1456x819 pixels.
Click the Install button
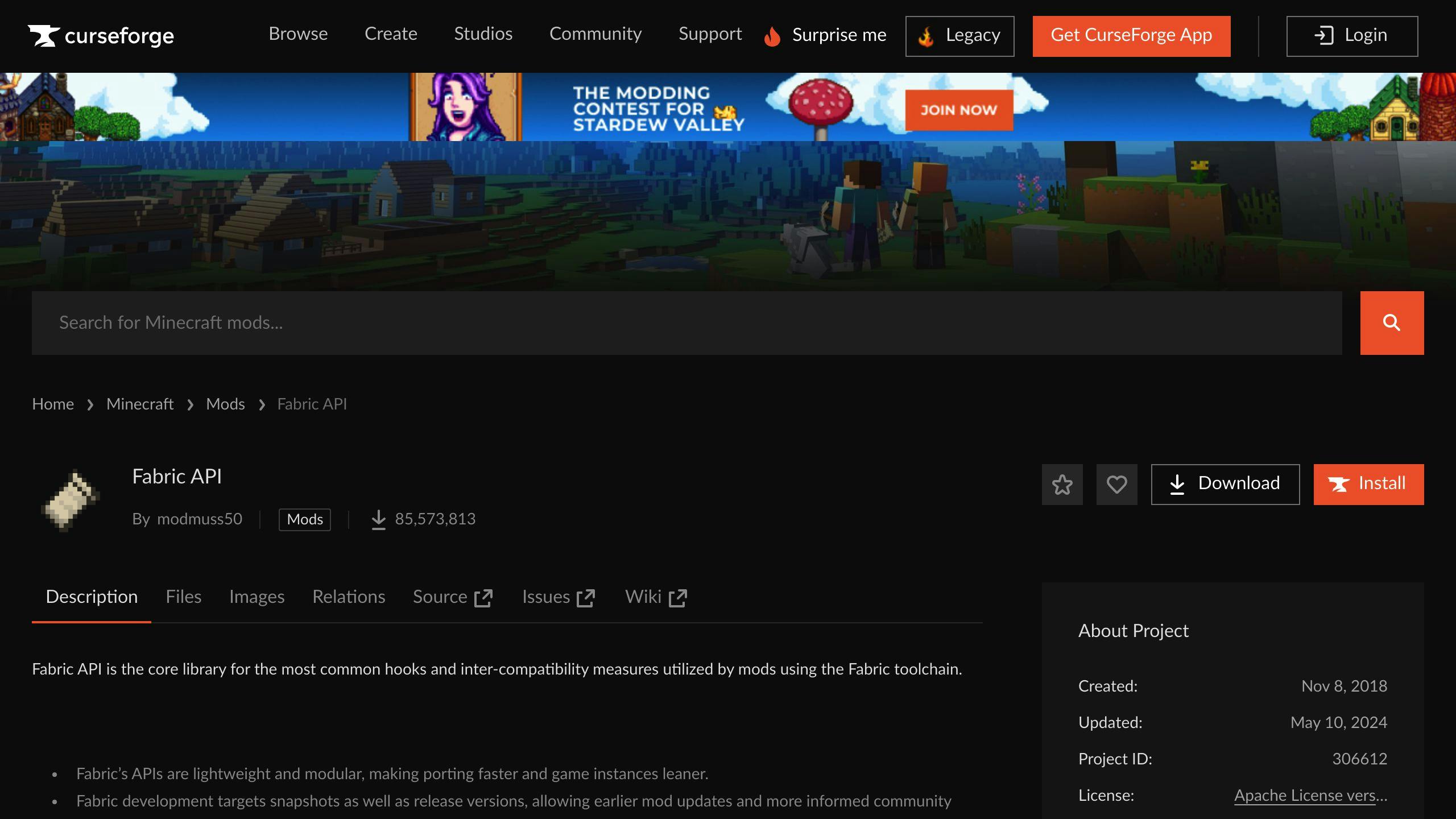[1368, 485]
